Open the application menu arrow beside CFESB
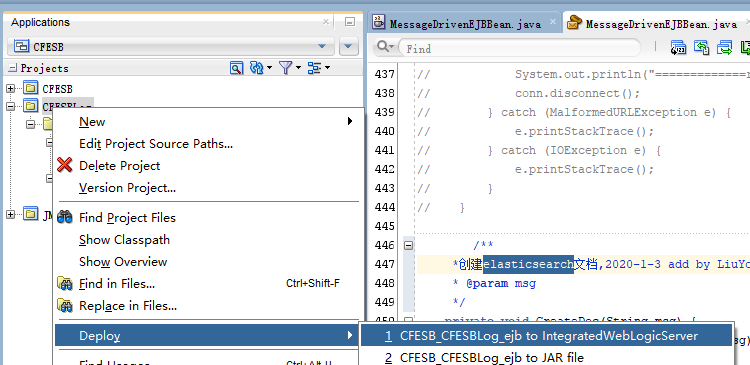 pyautogui.click(x=349, y=47)
